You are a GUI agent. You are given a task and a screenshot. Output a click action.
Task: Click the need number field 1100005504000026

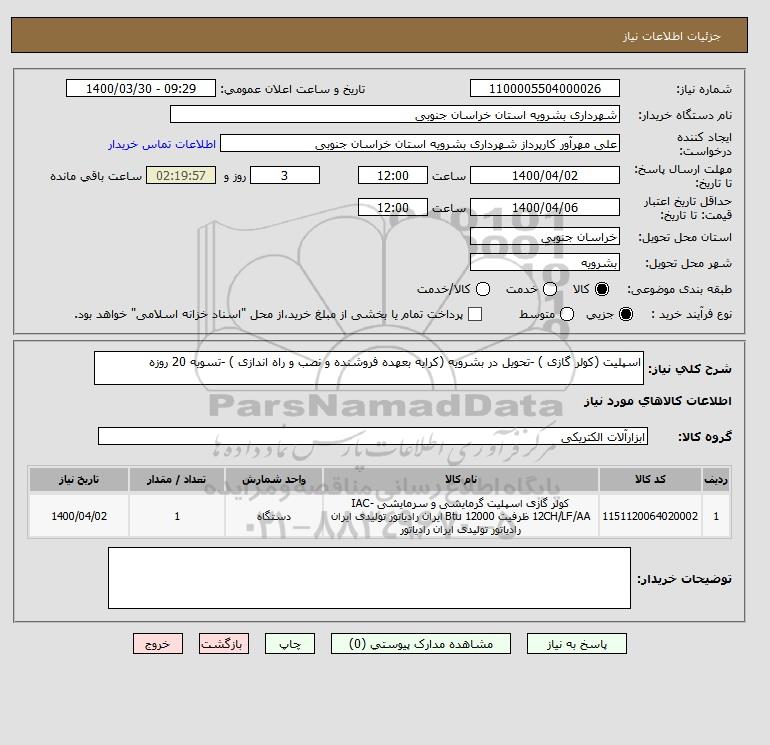[545, 88]
